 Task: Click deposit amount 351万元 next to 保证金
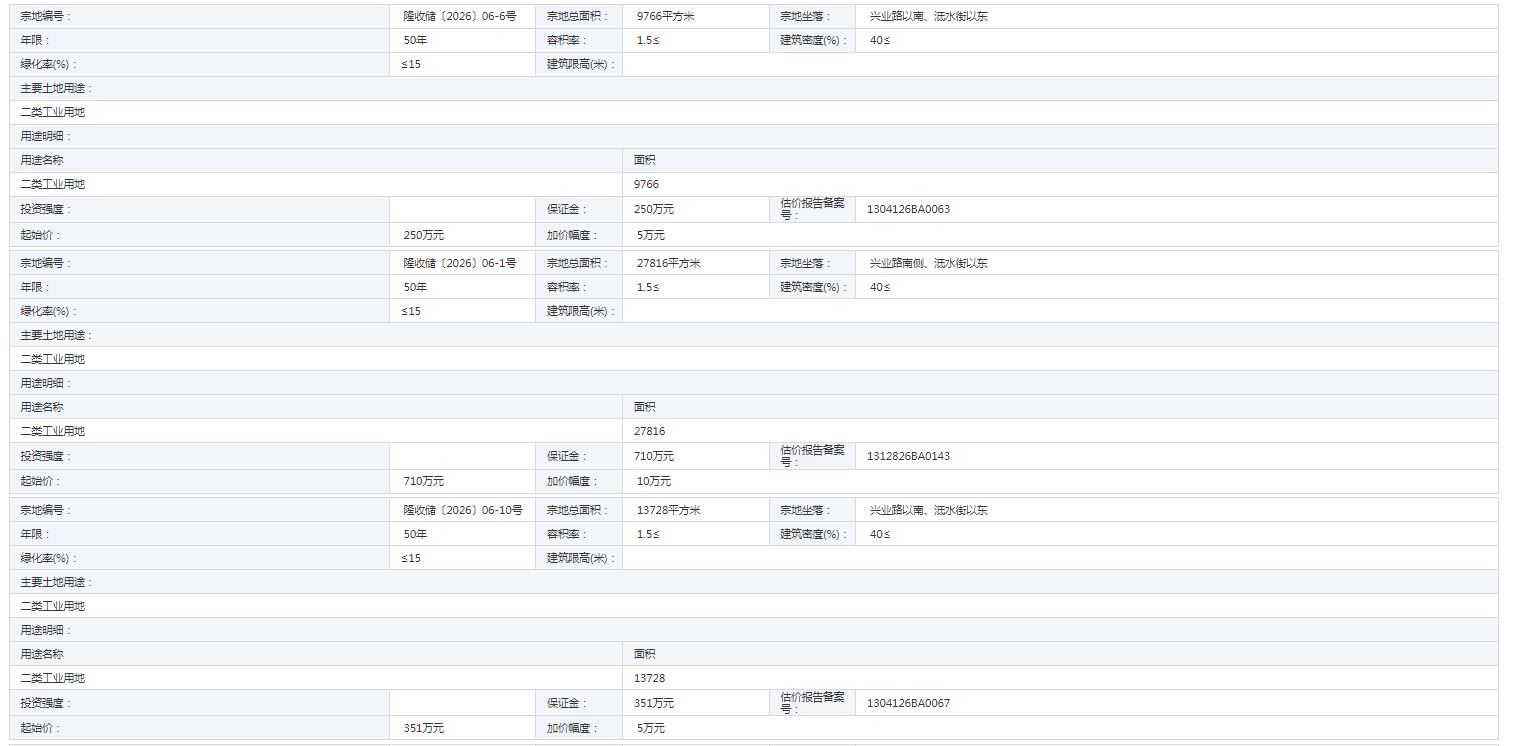click(x=654, y=704)
